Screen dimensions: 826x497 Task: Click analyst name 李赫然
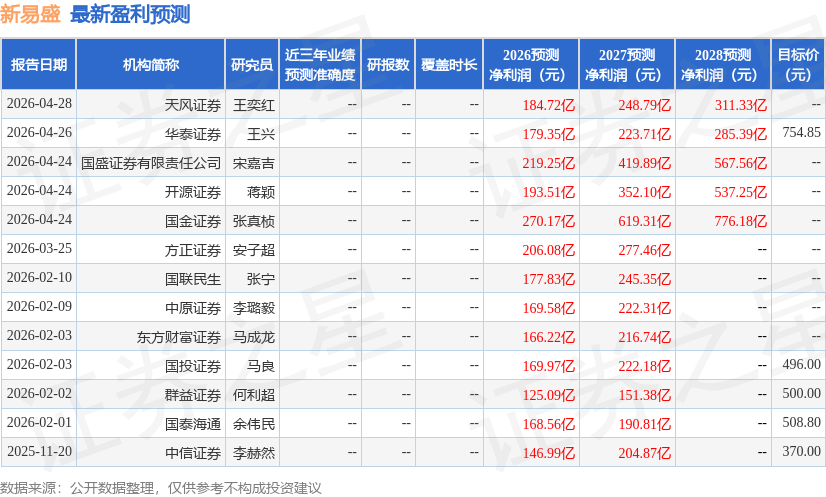(x=254, y=453)
